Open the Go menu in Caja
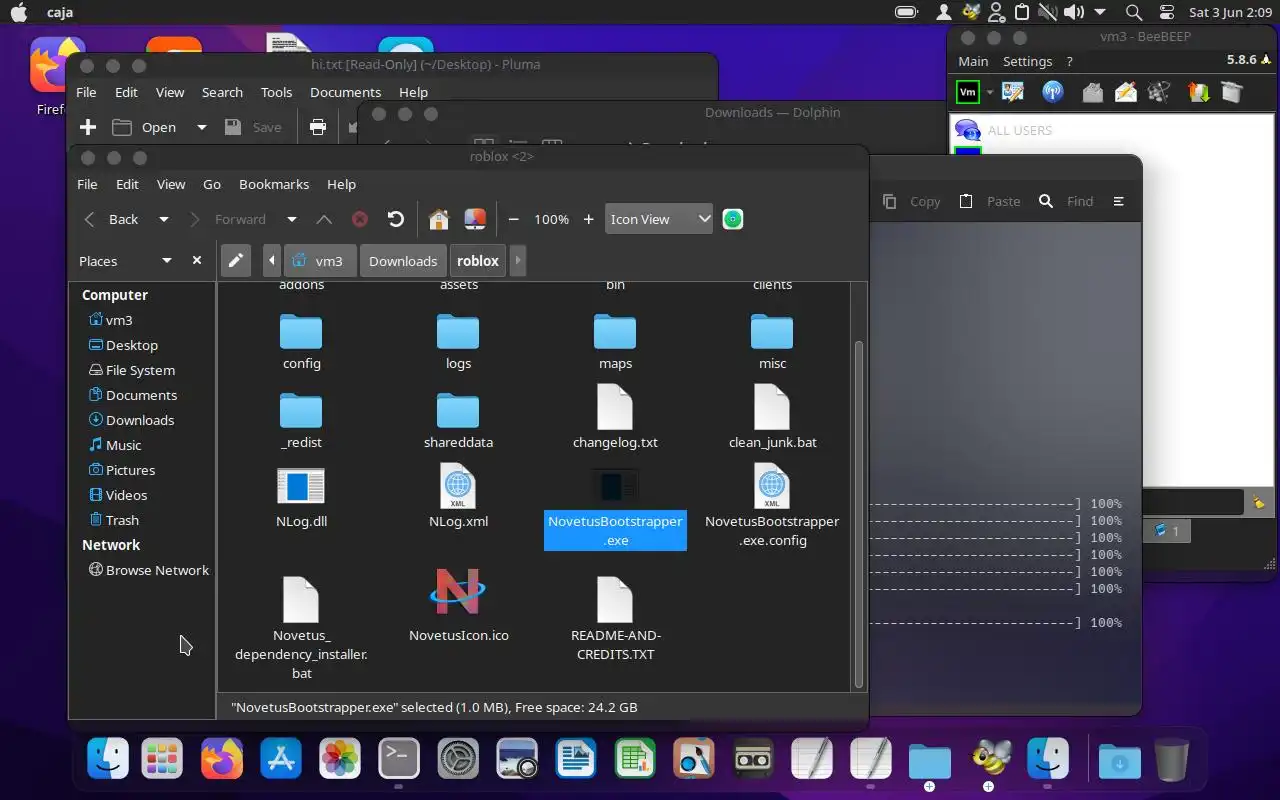The image size is (1280, 800). [212, 184]
